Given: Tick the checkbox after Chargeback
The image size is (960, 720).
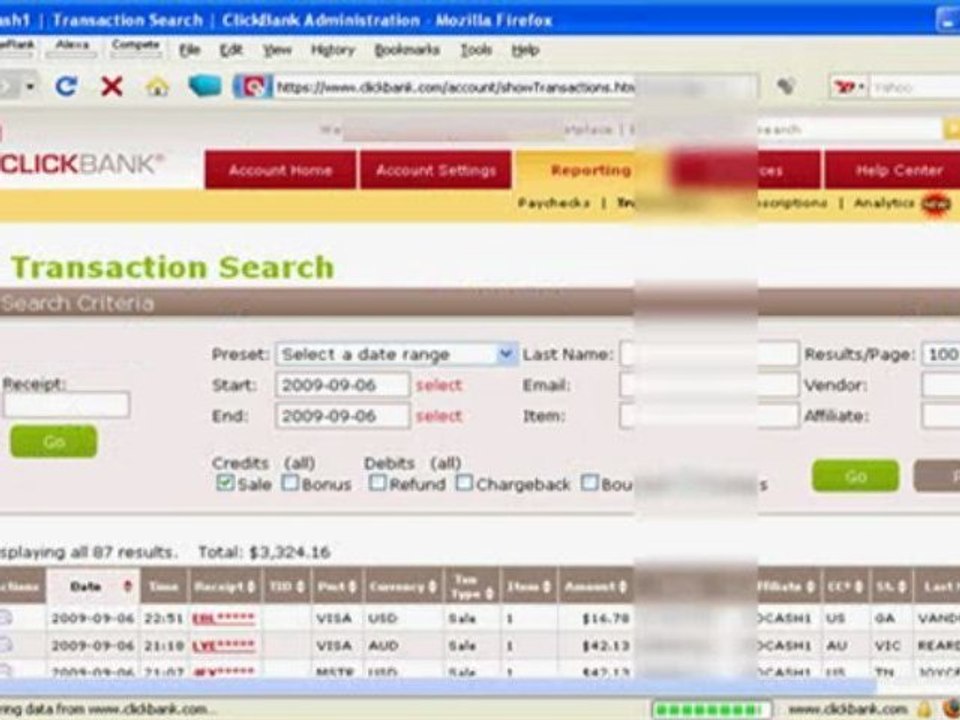Looking at the screenshot, I should pos(589,482).
